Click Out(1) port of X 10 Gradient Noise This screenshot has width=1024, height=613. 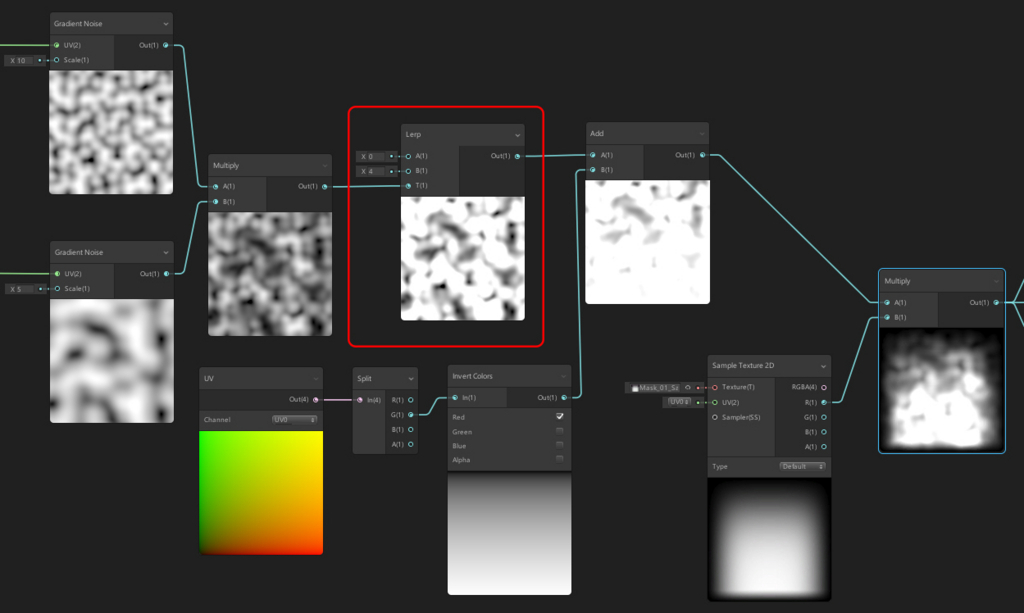pyautogui.click(x=166, y=45)
